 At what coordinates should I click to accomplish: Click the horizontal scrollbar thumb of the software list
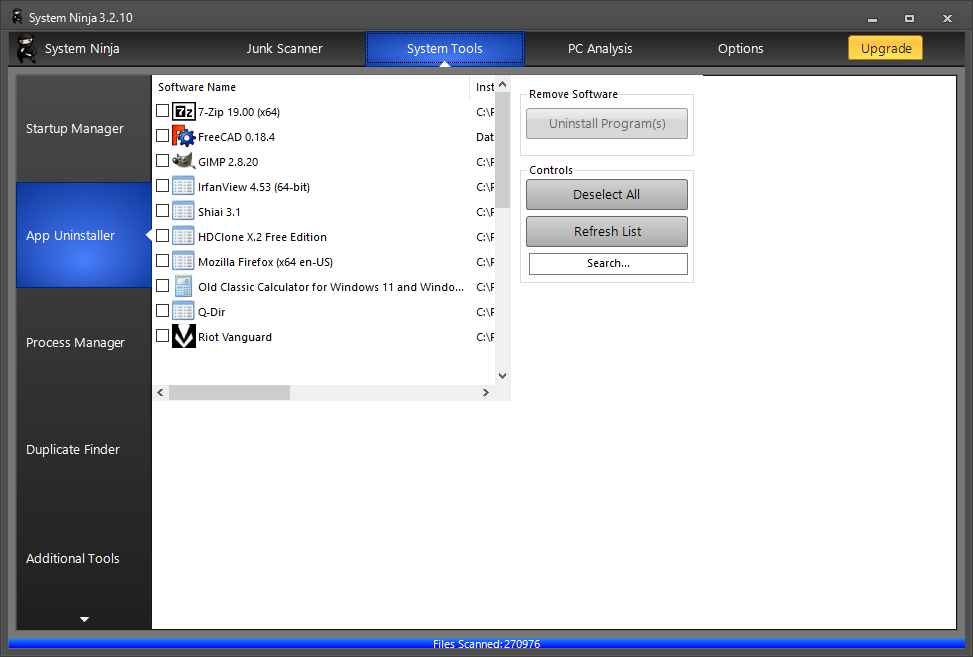[x=230, y=392]
